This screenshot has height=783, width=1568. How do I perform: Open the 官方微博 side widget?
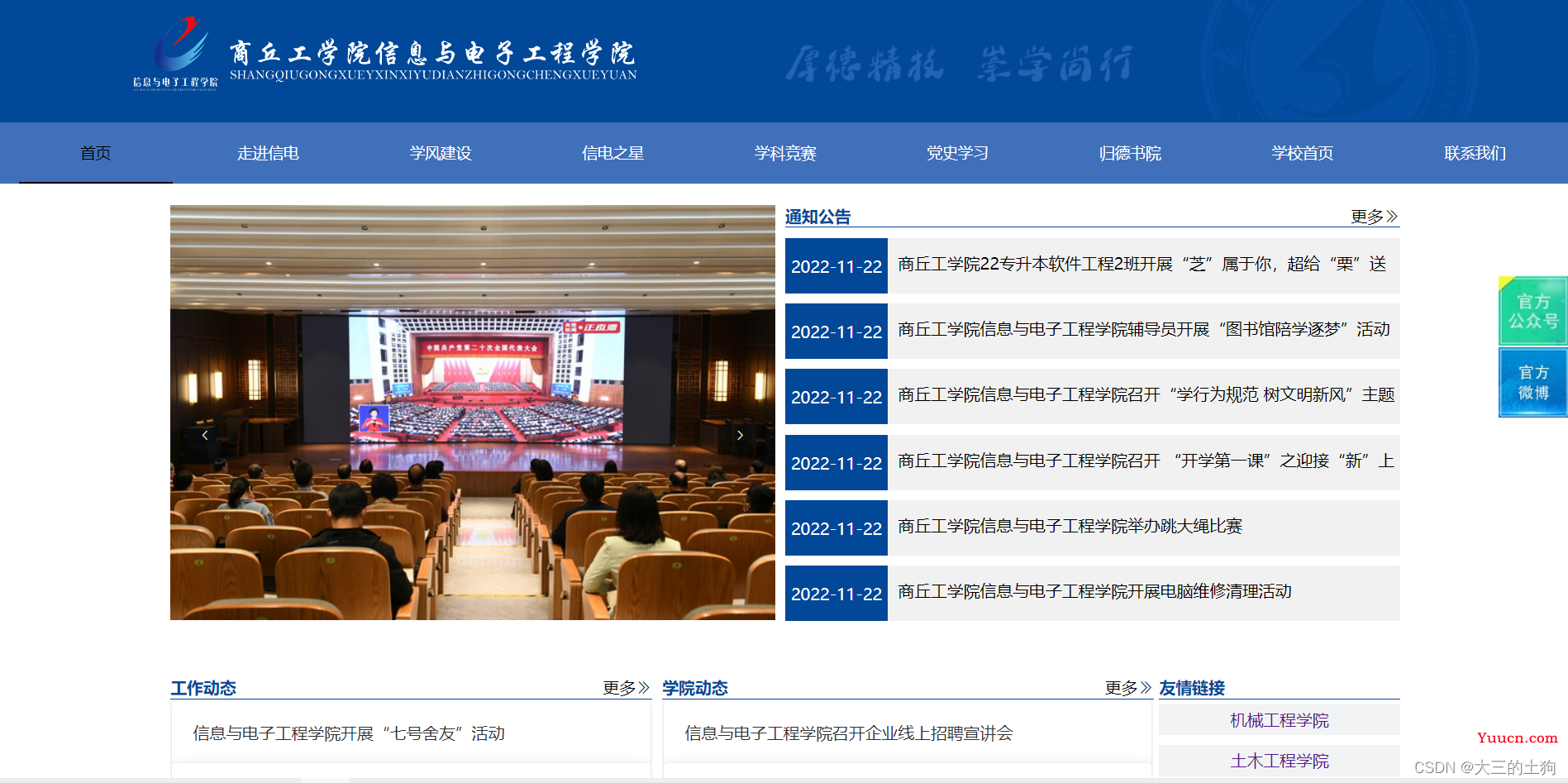tap(1533, 382)
